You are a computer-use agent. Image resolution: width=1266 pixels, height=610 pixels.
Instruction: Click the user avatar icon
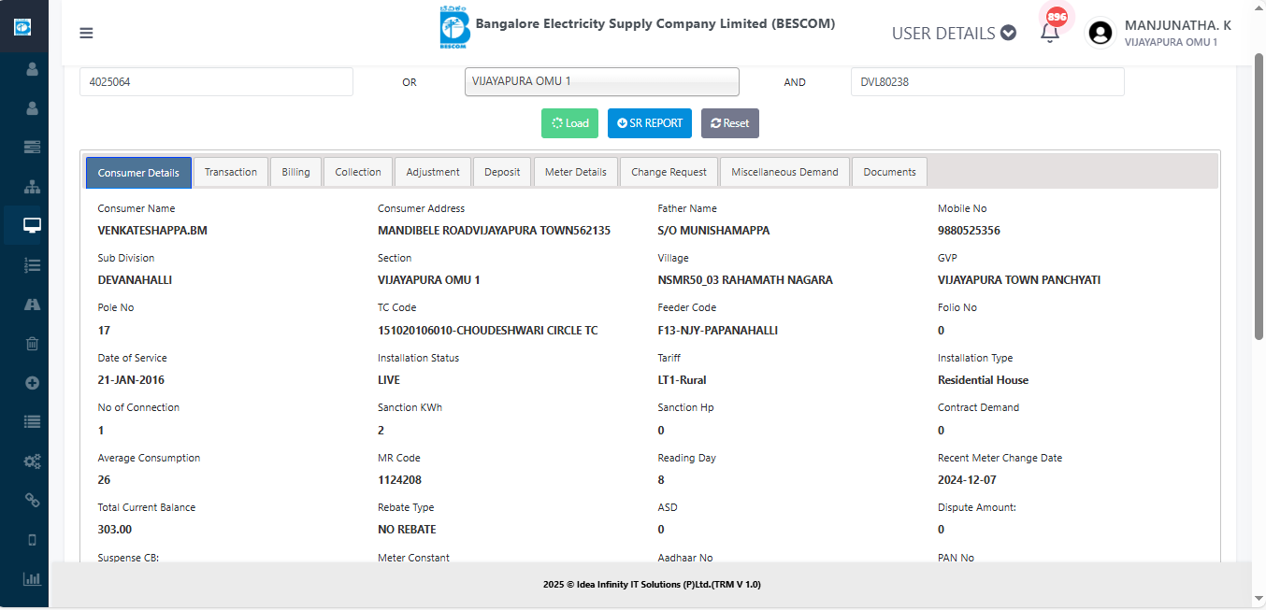click(x=1100, y=33)
